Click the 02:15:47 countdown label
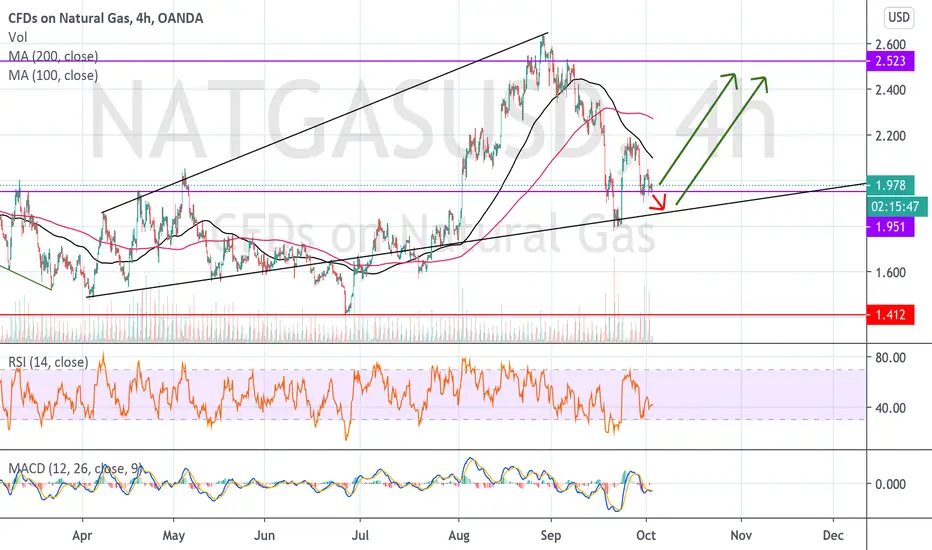This screenshot has height=550, width=932. [895, 207]
